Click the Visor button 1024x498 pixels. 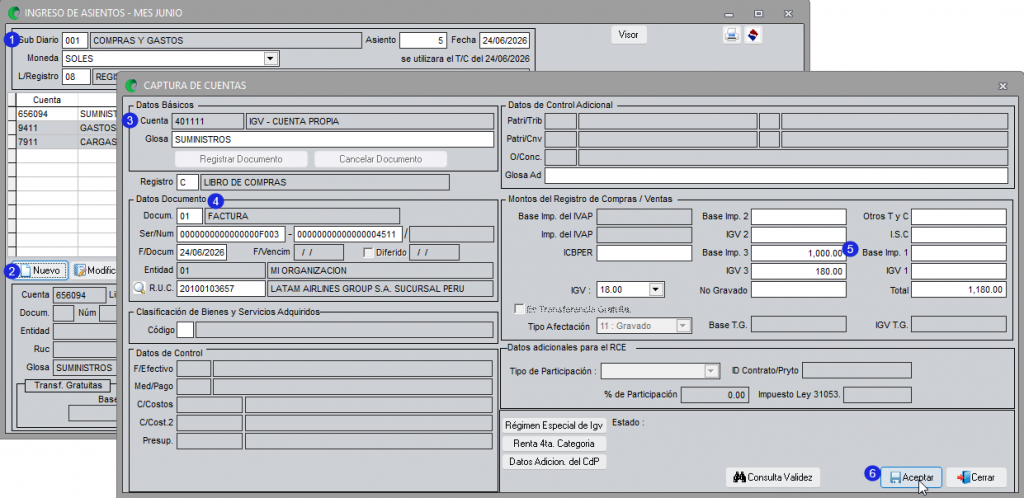(x=629, y=35)
